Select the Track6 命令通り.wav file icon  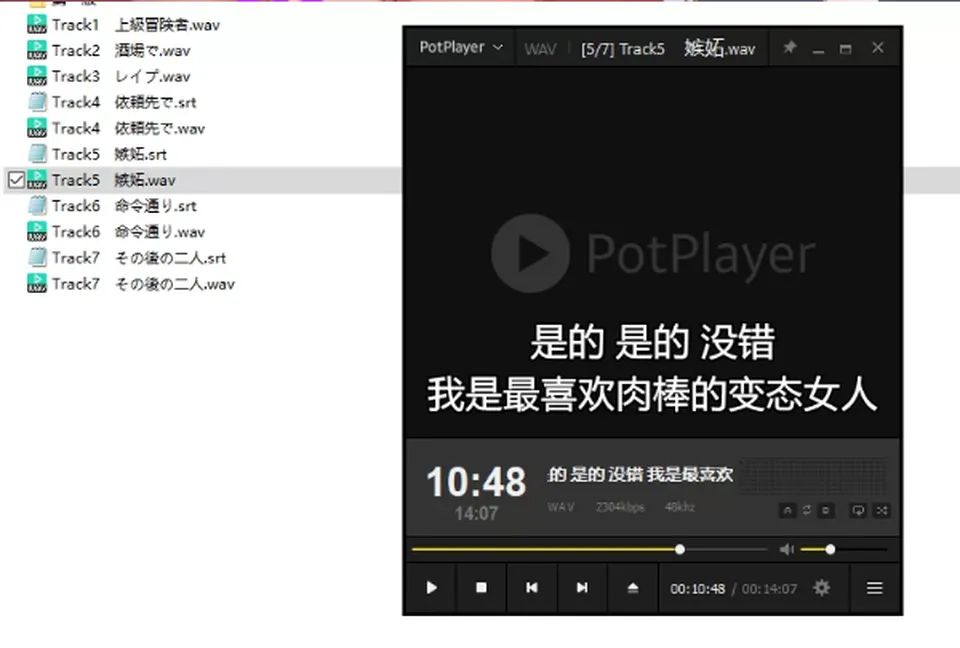pos(37,232)
